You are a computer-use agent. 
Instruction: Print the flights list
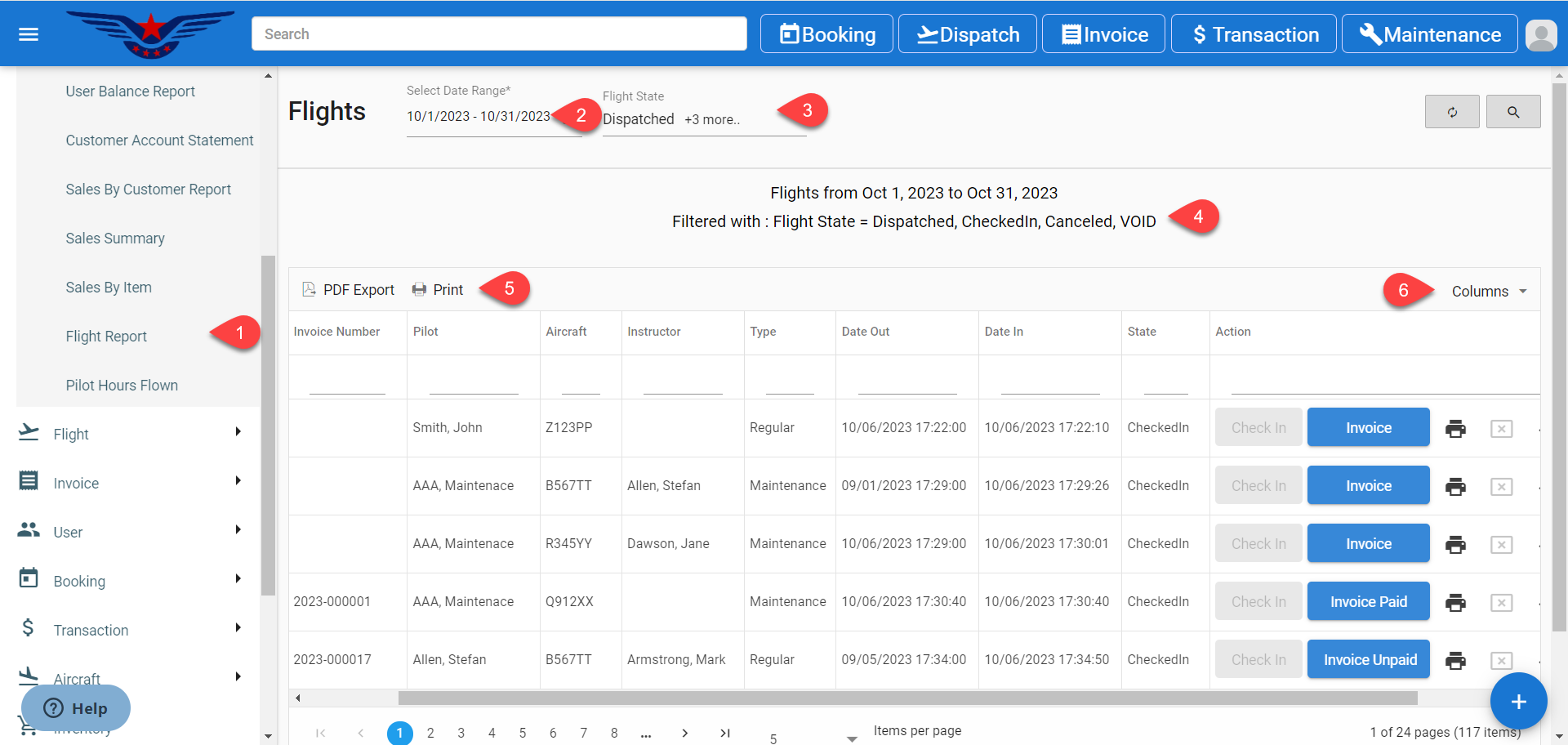coord(438,290)
